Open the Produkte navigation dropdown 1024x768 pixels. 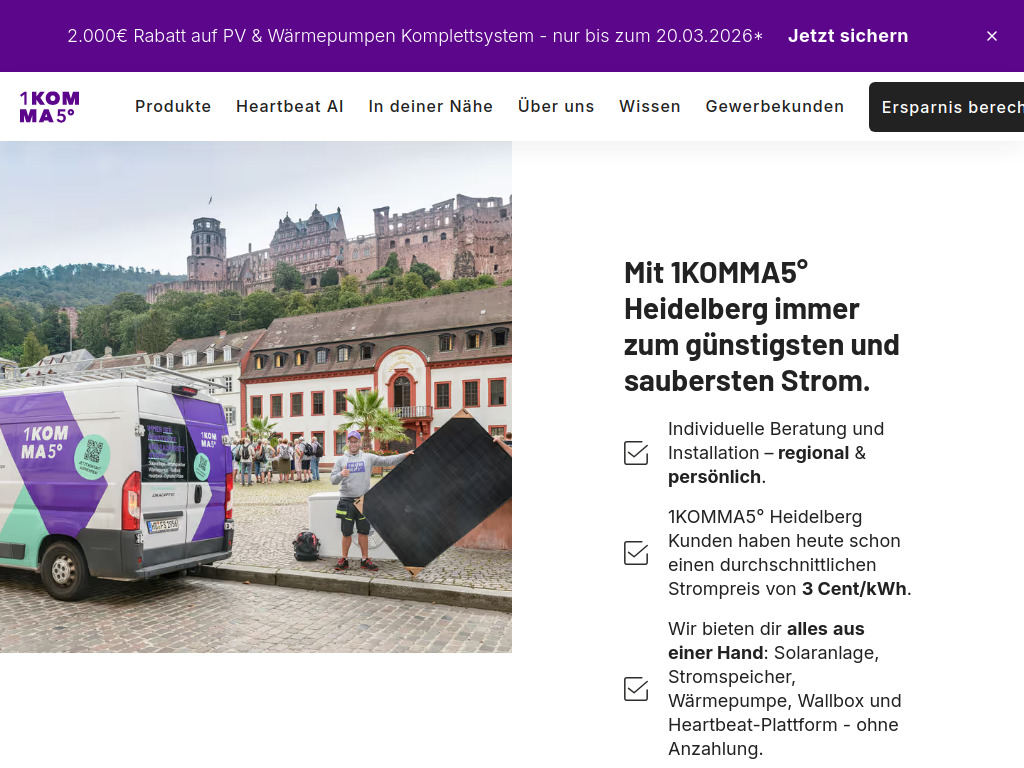173,106
